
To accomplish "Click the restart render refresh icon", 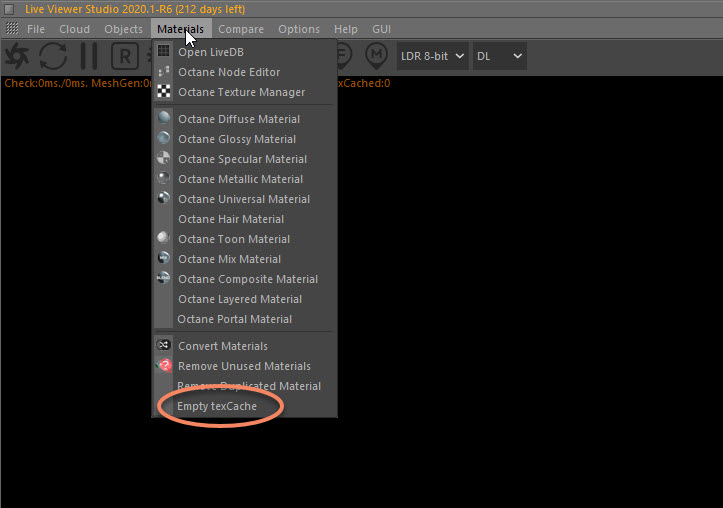I will click(x=53, y=56).
